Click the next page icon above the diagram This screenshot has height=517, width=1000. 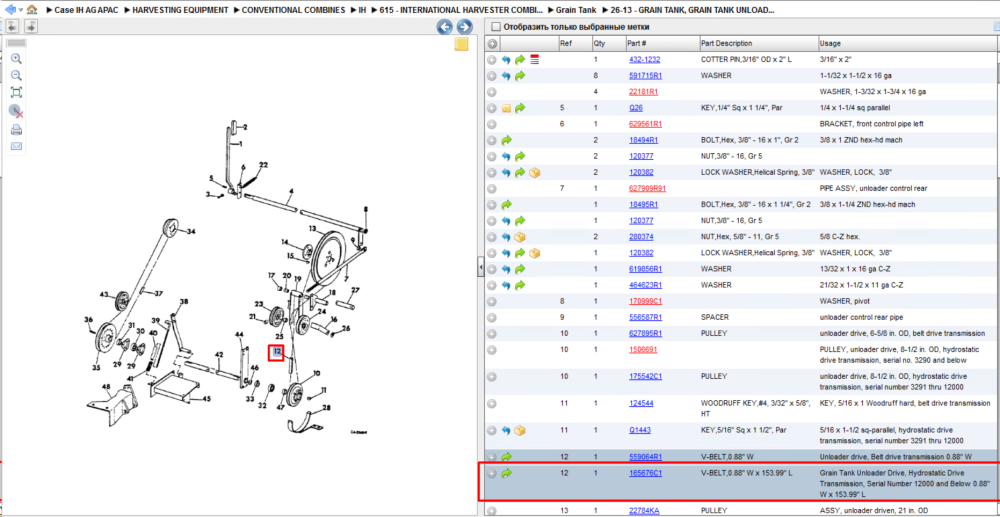[x=31, y=26]
